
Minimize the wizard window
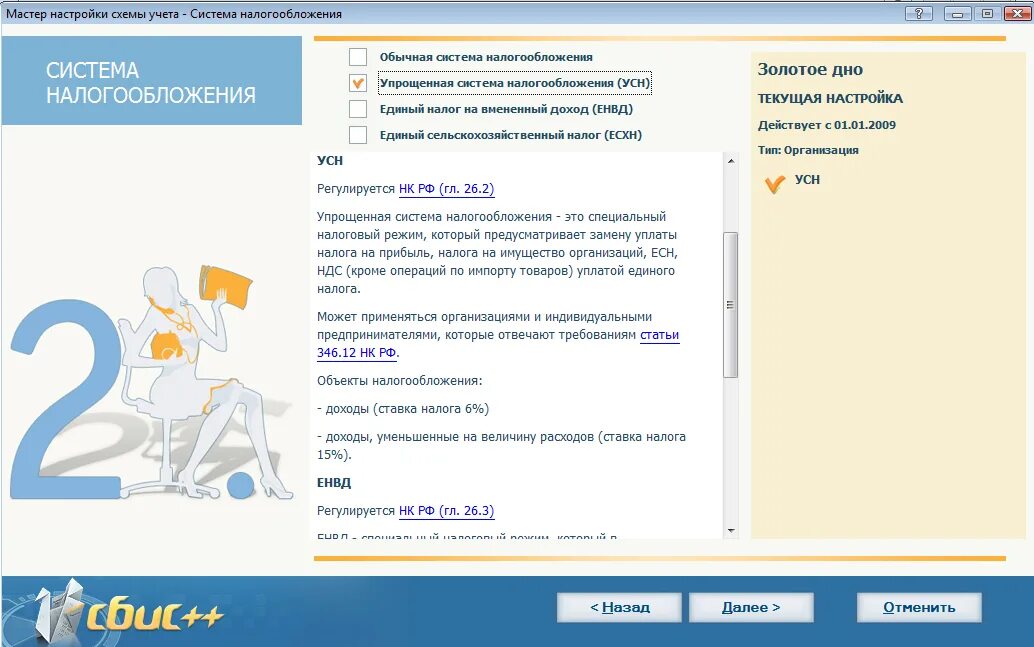pos(958,13)
